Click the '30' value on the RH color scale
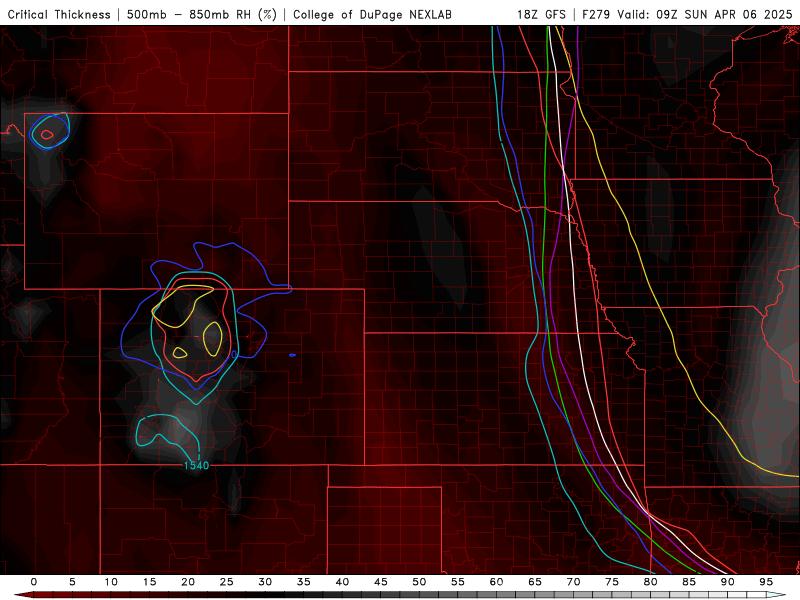Image resolution: width=800 pixels, height=600 pixels. pos(265,582)
